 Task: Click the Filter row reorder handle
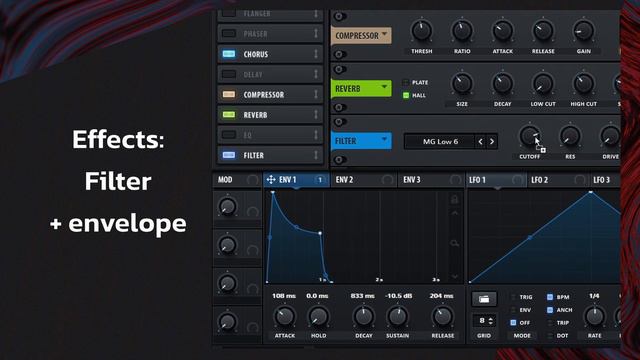pos(316,155)
